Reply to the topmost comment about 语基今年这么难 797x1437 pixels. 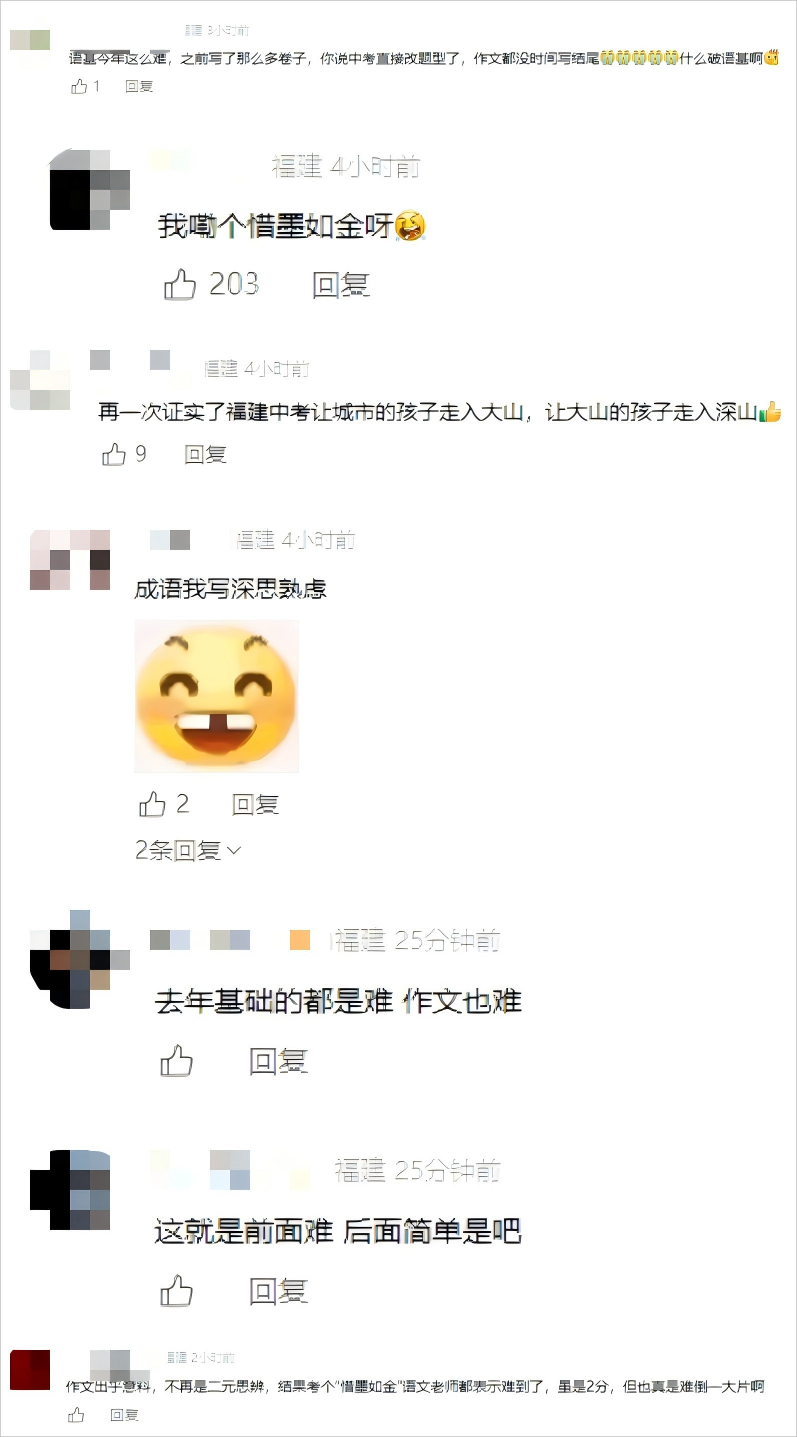[x=139, y=86]
